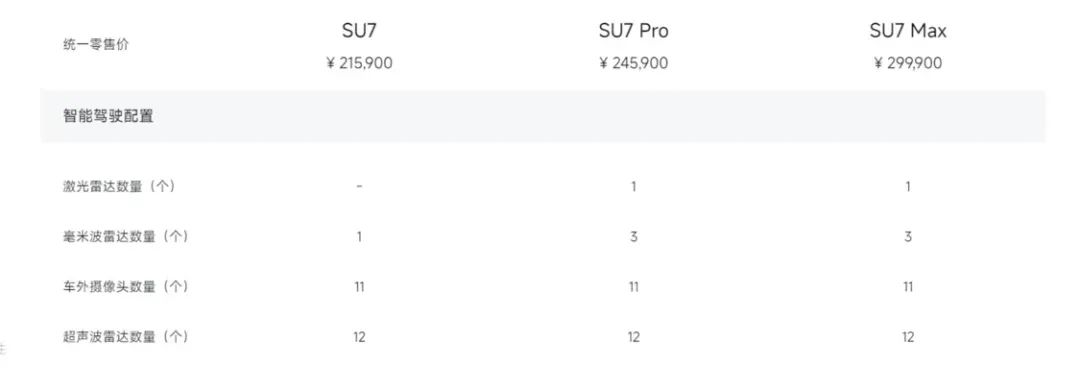Open the SU7 Max model heading

[x=908, y=31]
